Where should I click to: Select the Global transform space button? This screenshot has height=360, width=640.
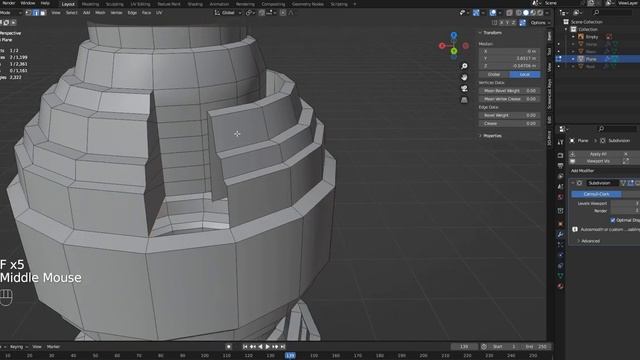pos(494,75)
